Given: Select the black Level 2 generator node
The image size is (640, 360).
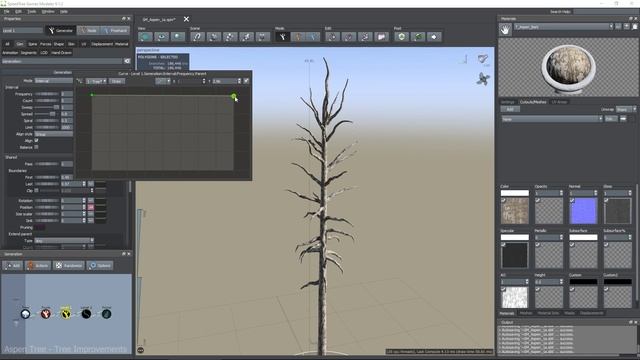Looking at the screenshot, I should click(x=86, y=314).
